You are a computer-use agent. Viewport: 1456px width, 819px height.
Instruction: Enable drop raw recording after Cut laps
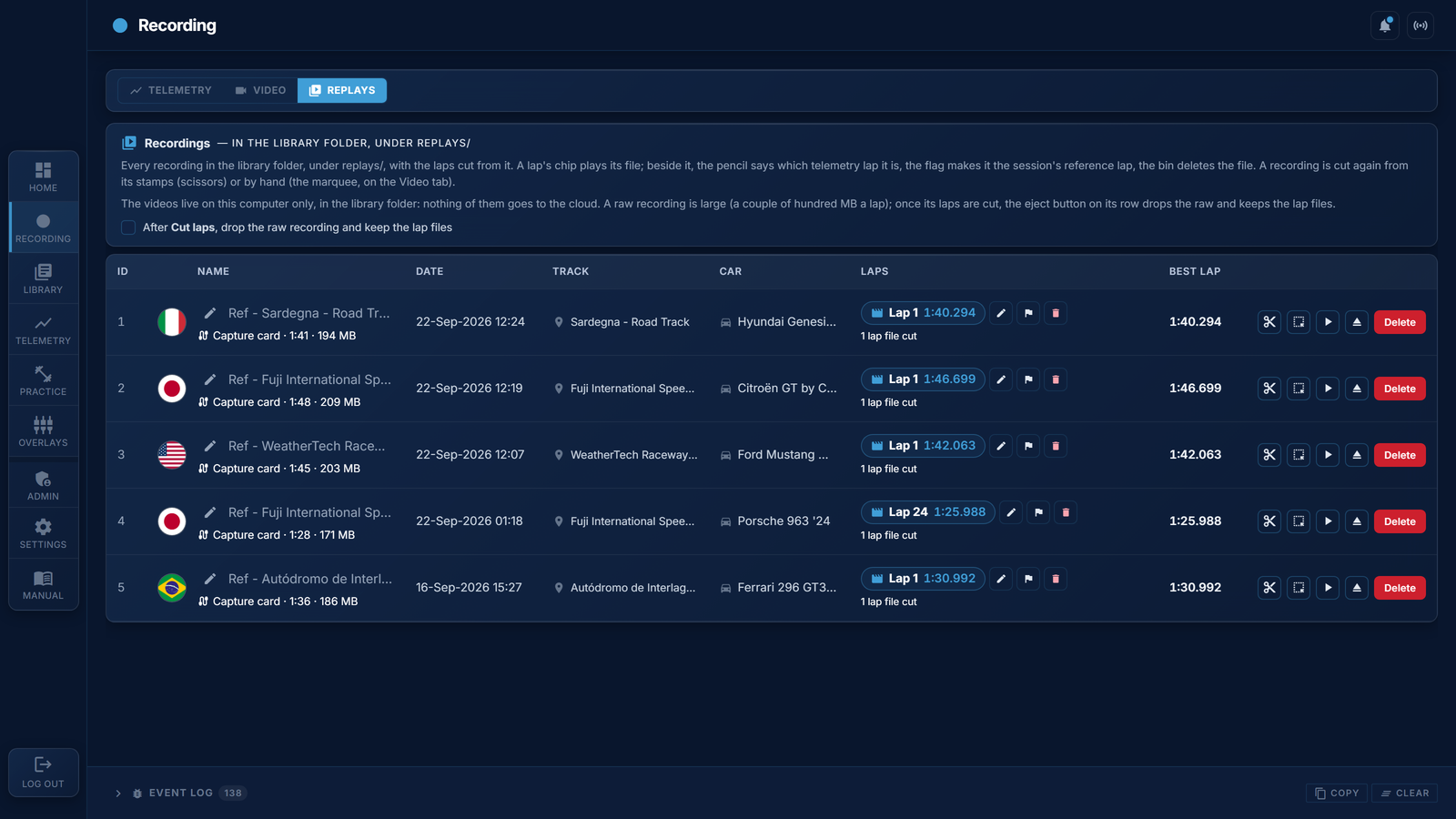(x=128, y=227)
